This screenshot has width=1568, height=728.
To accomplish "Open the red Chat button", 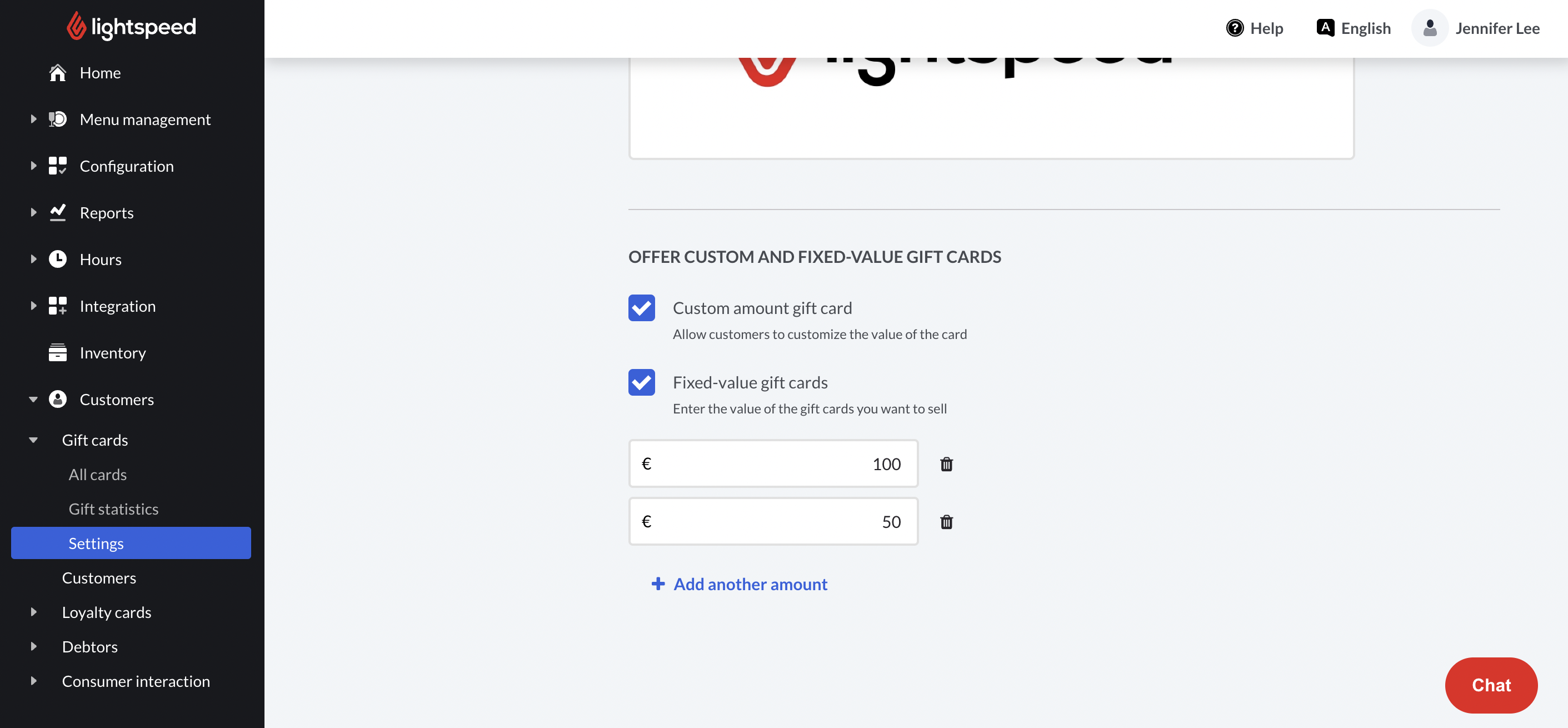I will (x=1491, y=685).
